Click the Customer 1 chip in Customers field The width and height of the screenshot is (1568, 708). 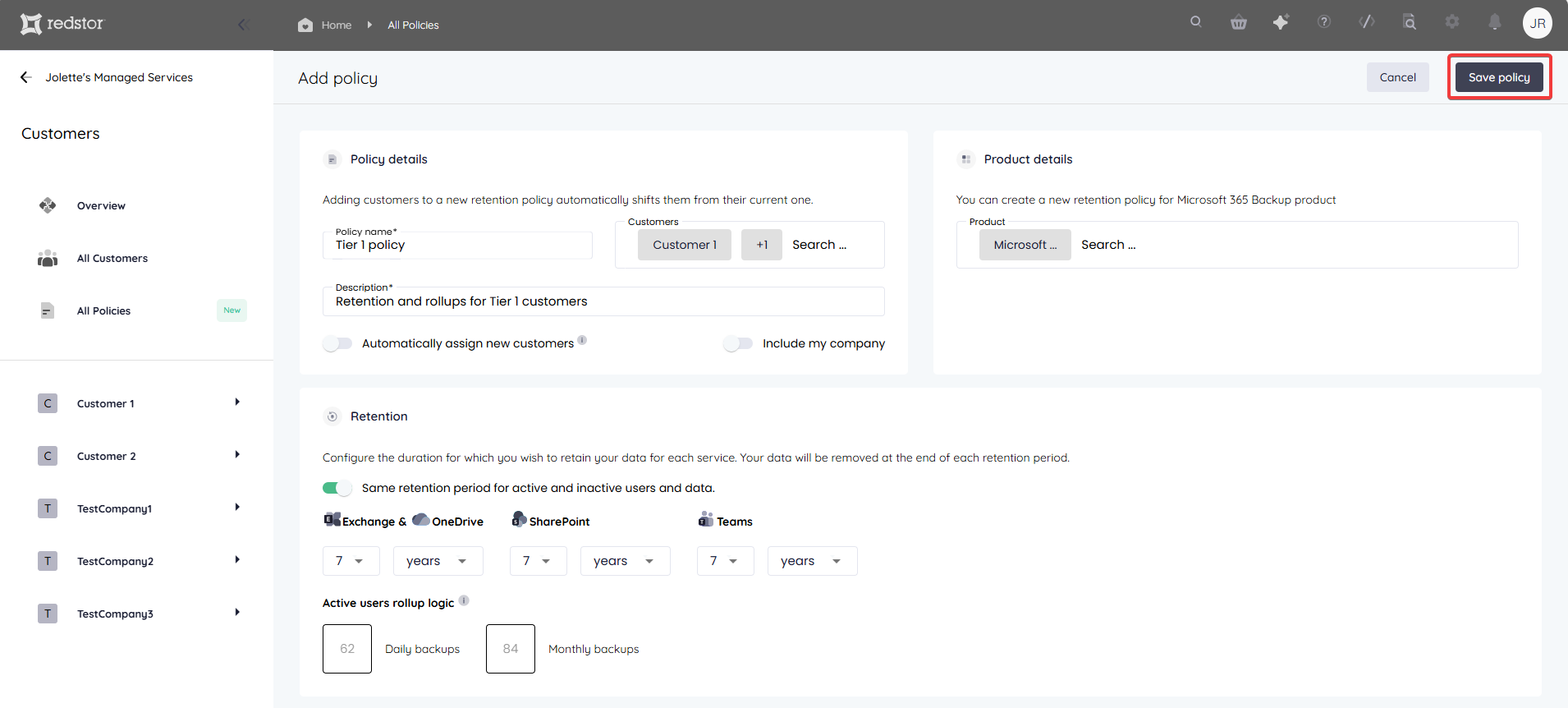685,245
